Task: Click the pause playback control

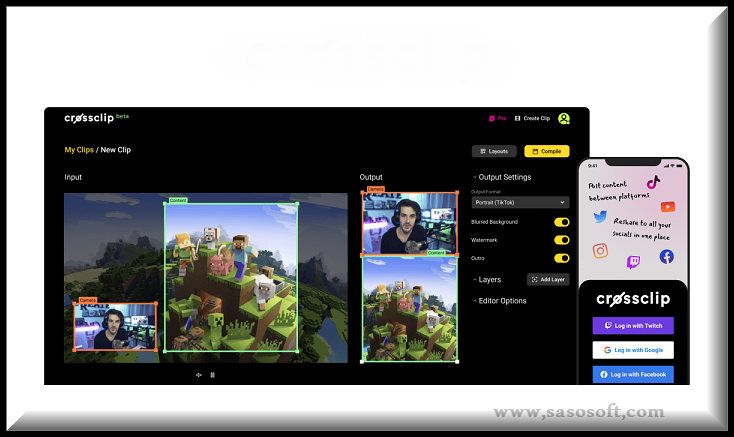Action: point(213,375)
